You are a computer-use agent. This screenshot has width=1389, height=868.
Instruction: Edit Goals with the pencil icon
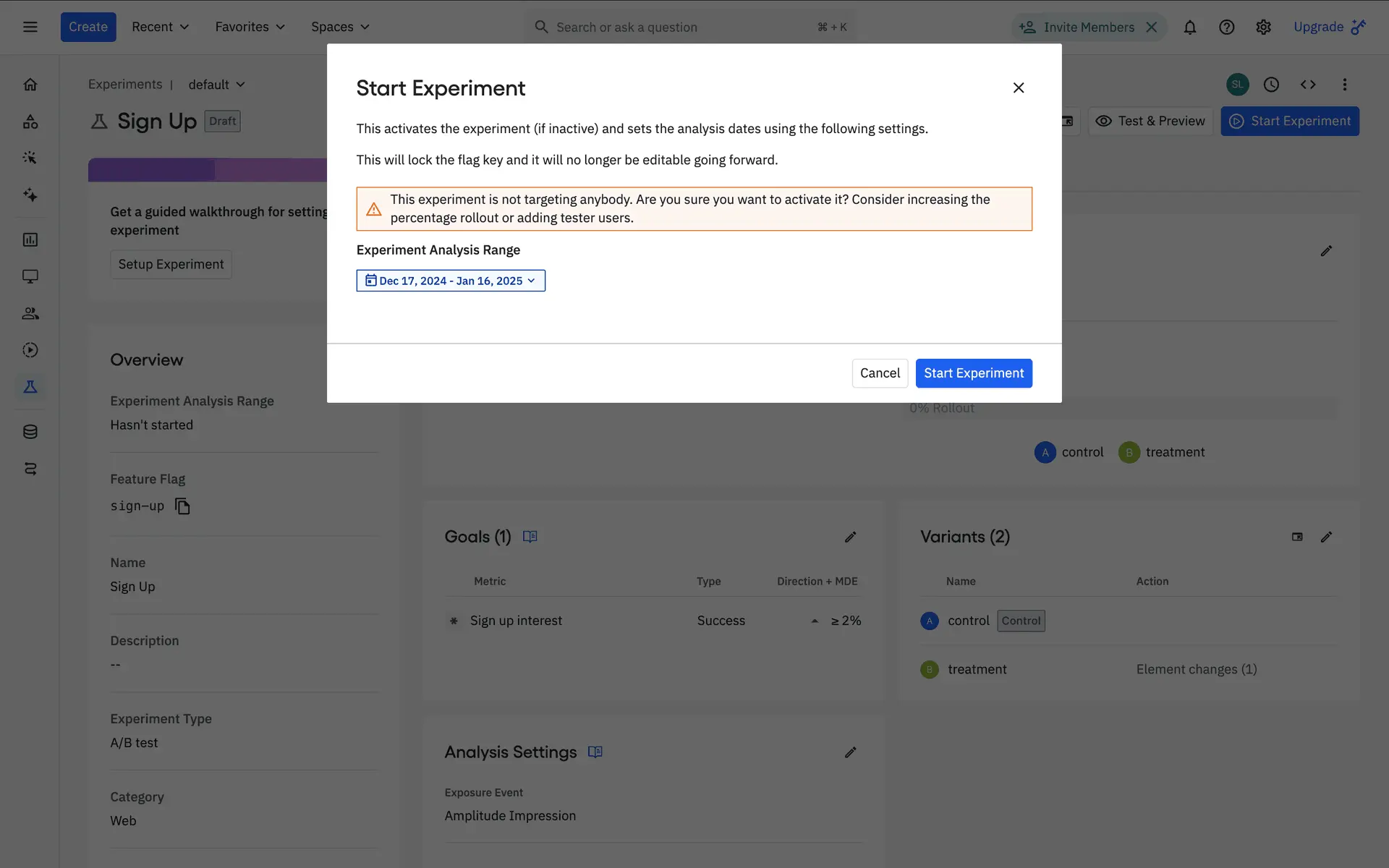850,537
